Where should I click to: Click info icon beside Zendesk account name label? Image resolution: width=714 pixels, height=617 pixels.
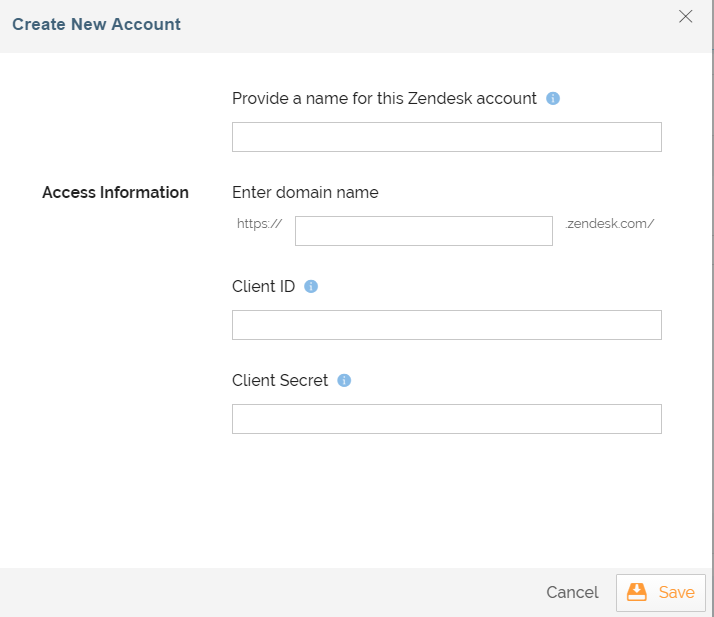click(553, 99)
